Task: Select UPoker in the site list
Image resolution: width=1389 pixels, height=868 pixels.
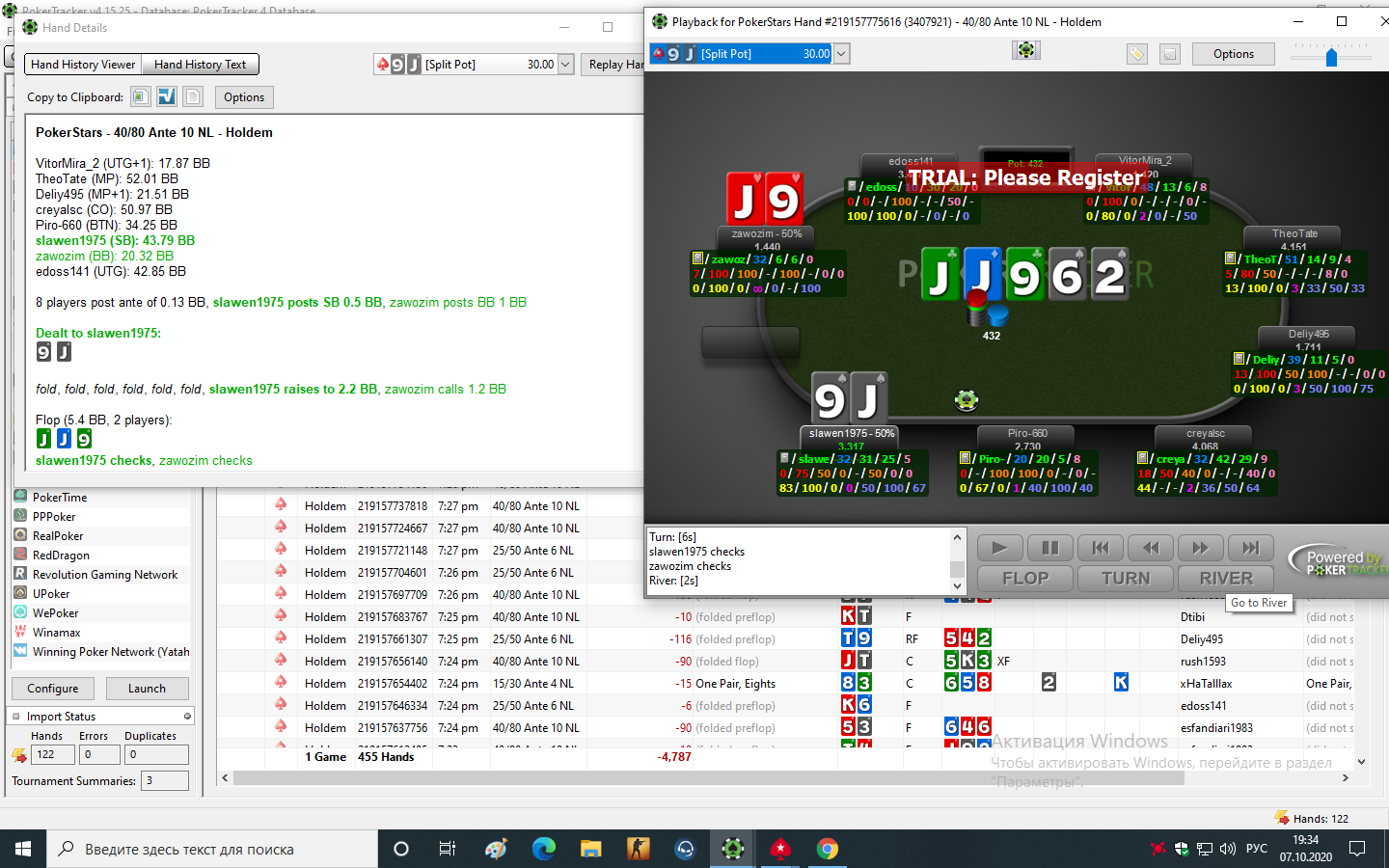Action: [x=51, y=594]
